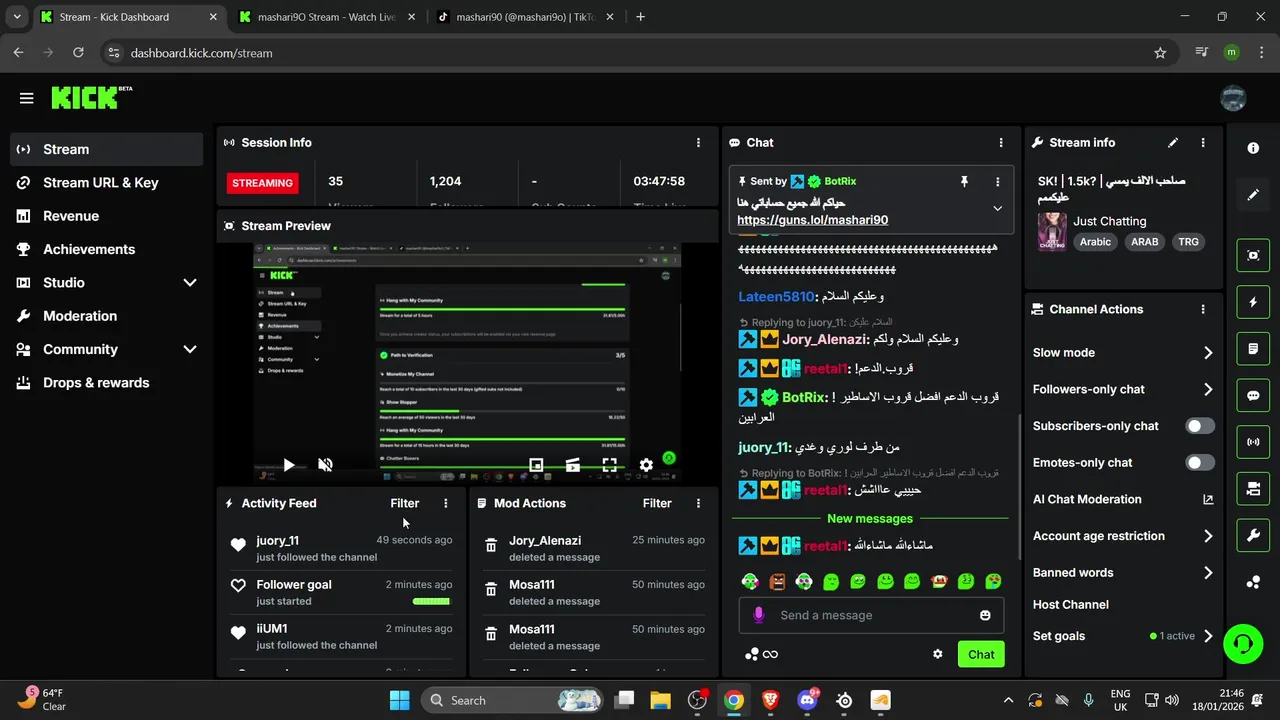Click info icon in right sidebar
The image size is (1280, 720).
tap(1253, 148)
